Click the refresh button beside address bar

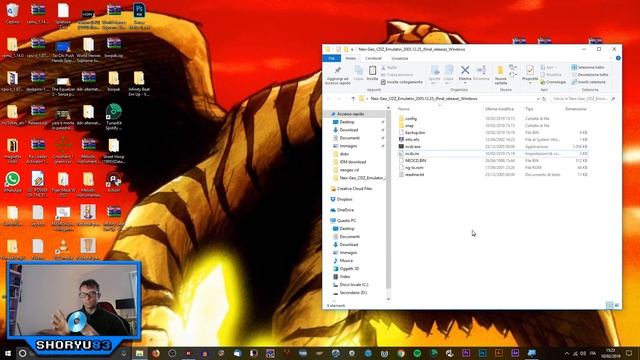click(x=544, y=99)
